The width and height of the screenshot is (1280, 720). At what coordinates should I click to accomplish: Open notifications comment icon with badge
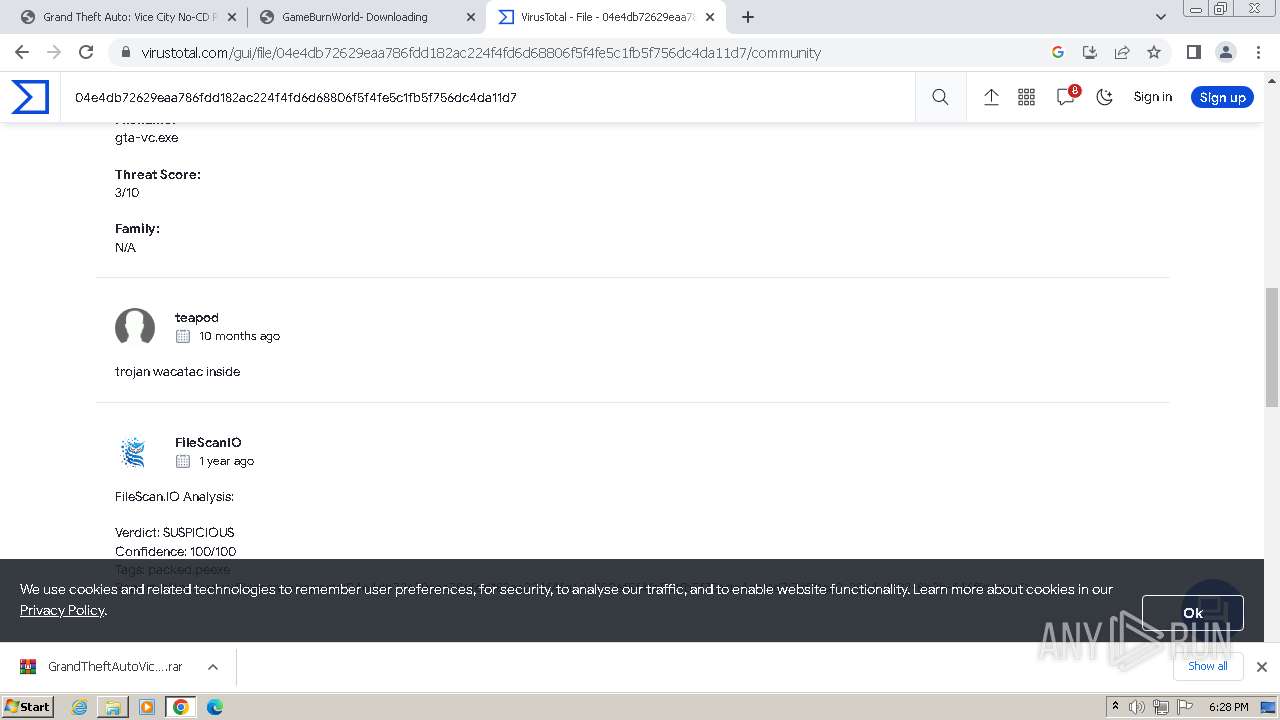pos(1066,96)
